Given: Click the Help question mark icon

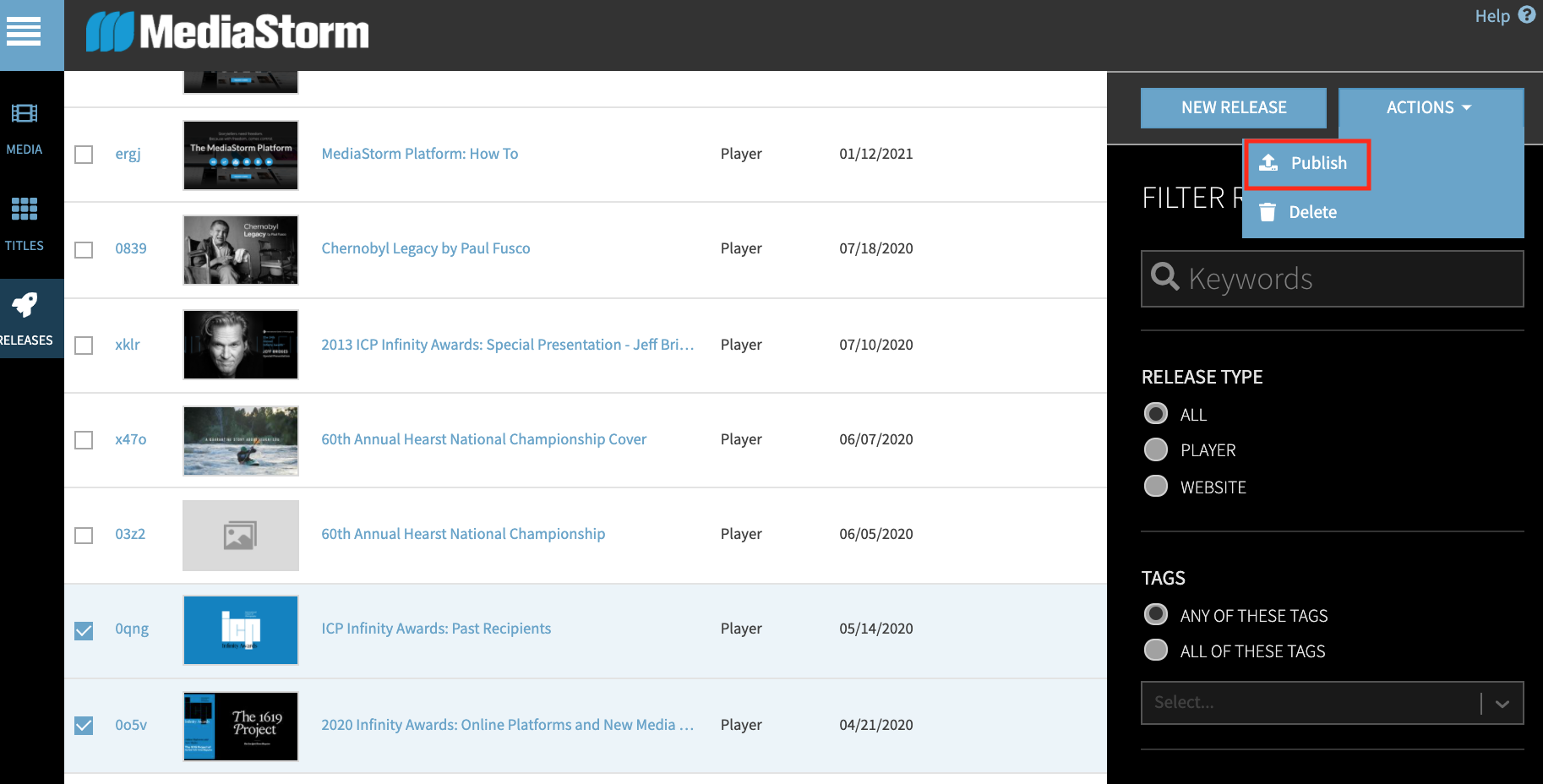Looking at the screenshot, I should click(x=1526, y=14).
